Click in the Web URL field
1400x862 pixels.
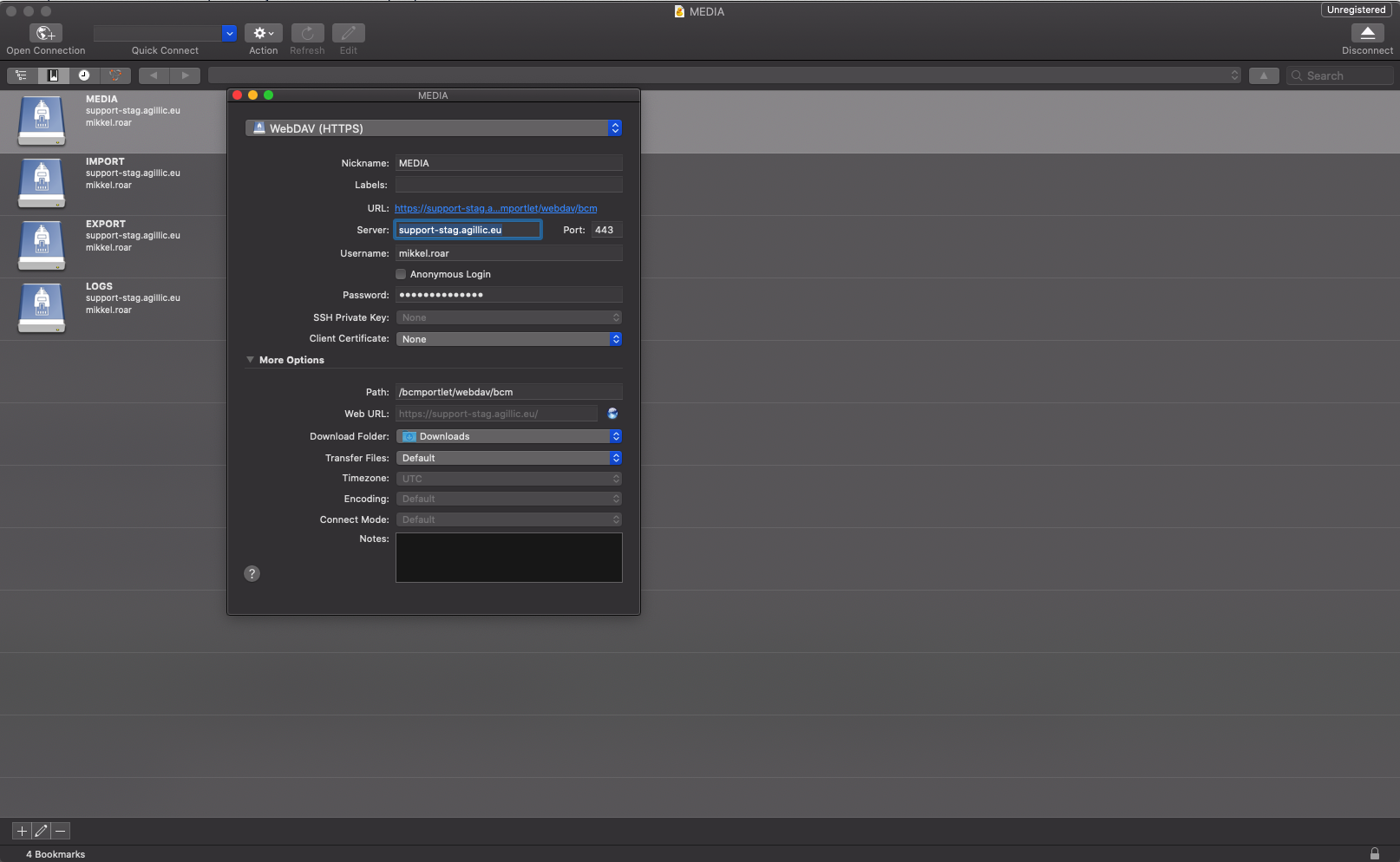coord(496,414)
